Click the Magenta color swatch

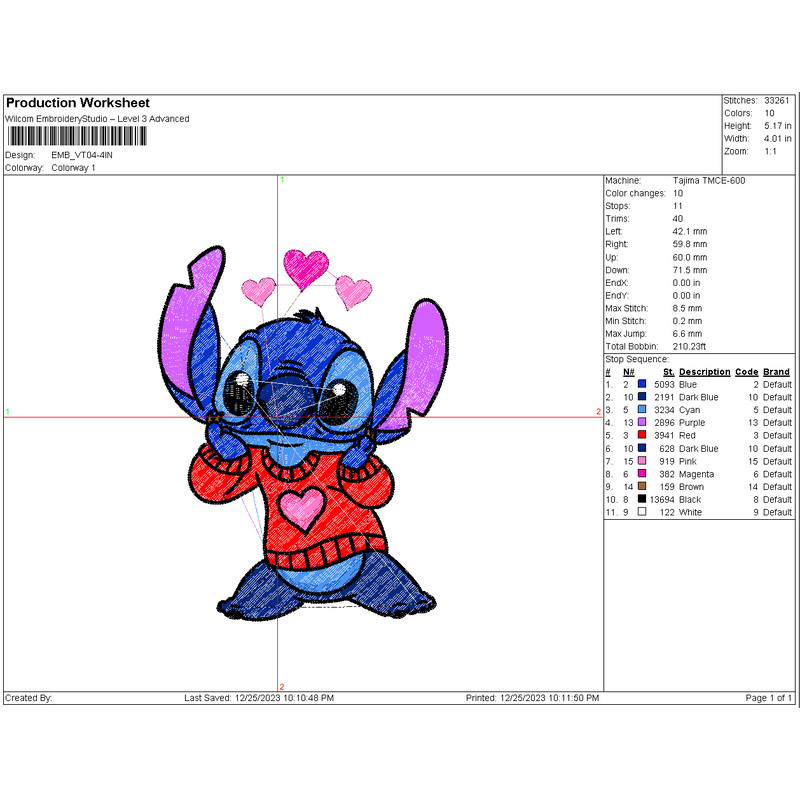(x=640, y=473)
